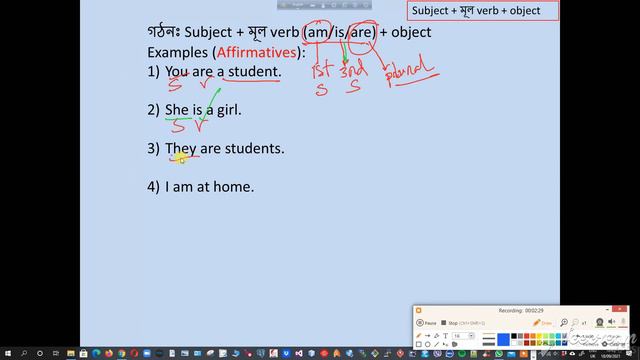Open Microsoft Store from taskbar
The width and height of the screenshot is (640, 360).
coord(83,353)
